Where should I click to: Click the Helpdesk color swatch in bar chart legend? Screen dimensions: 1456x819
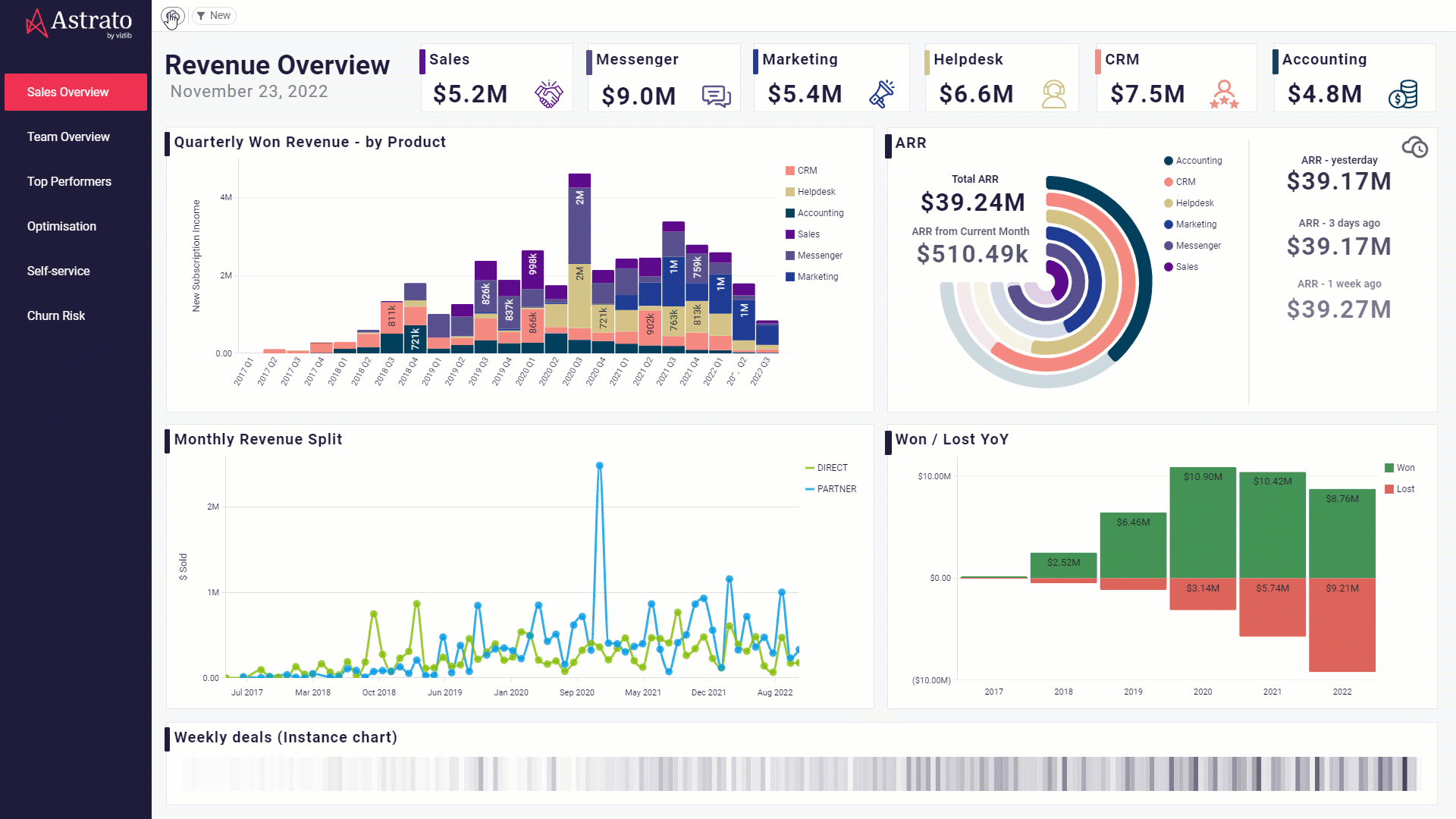click(790, 192)
